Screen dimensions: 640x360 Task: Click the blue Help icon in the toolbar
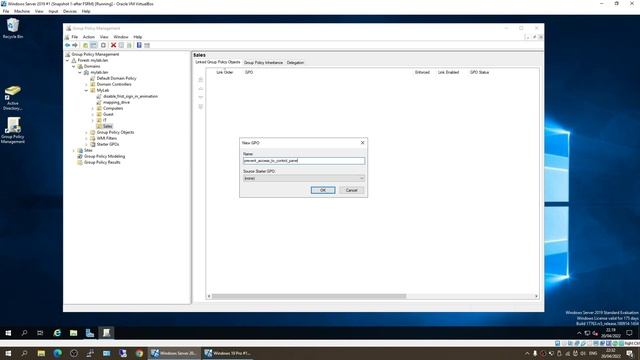(x=139, y=45)
